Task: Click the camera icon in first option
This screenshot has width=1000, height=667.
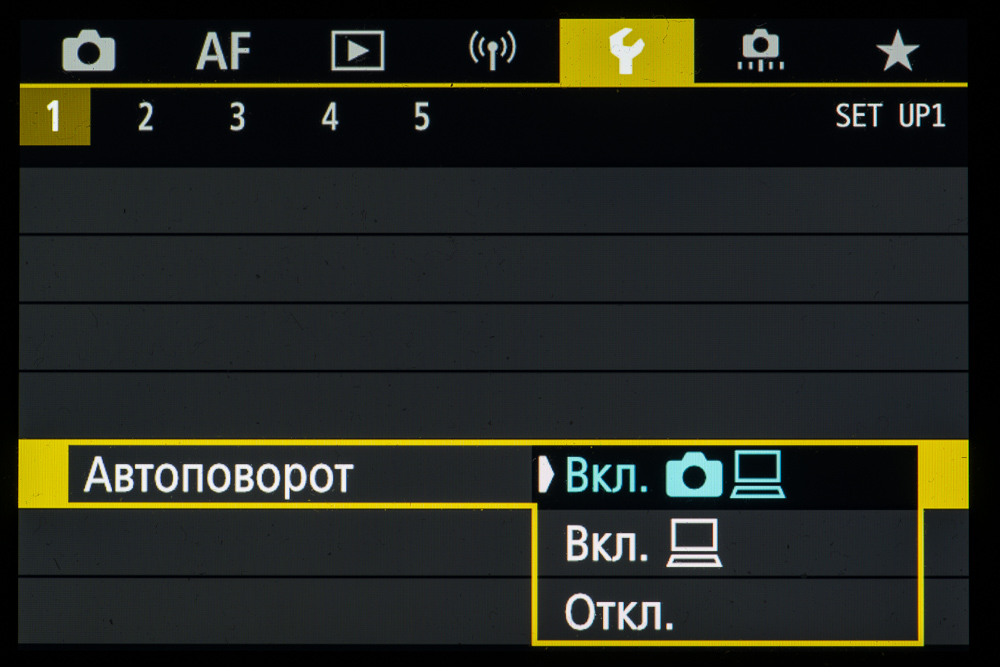Action: click(x=693, y=478)
